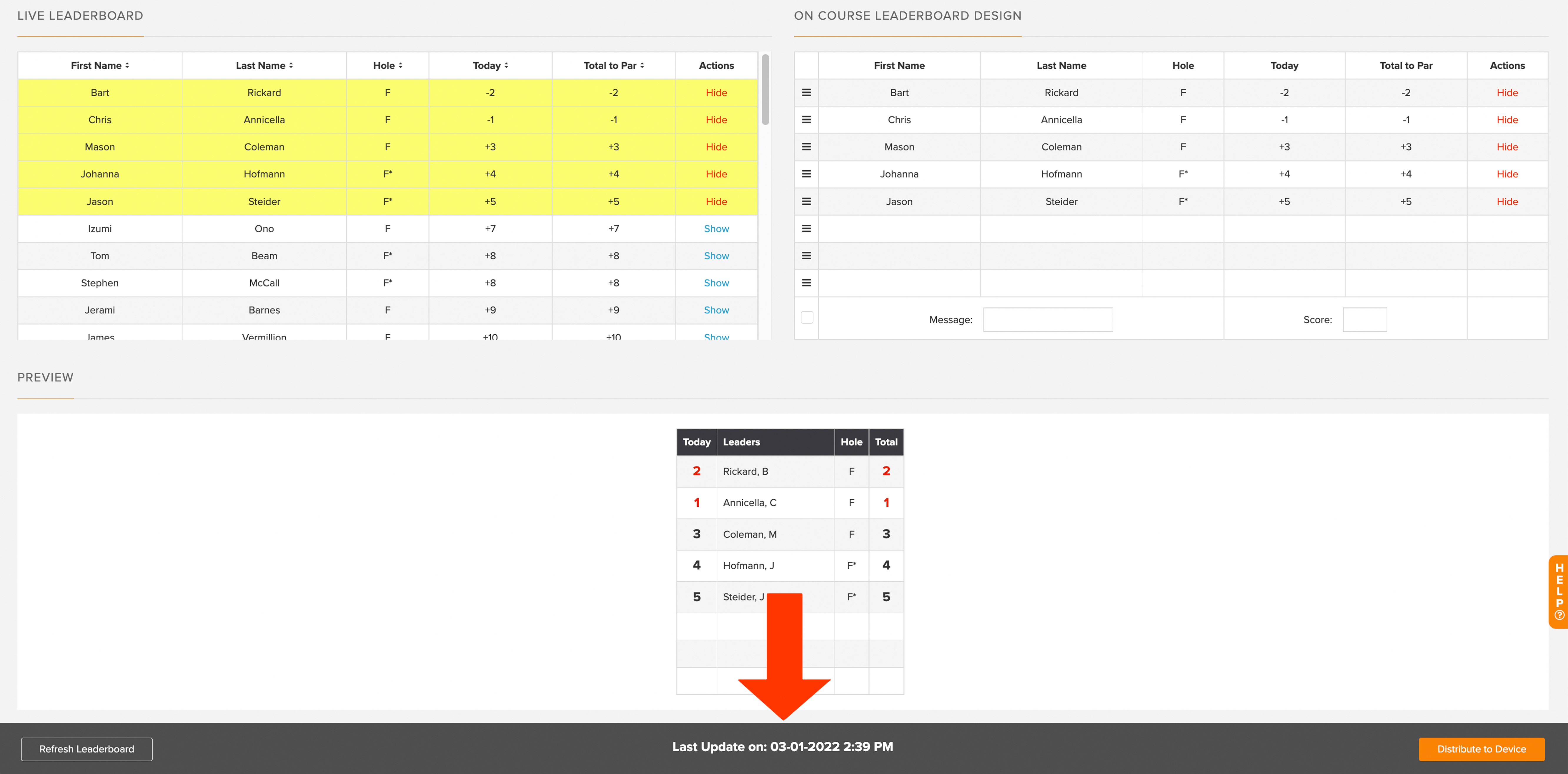This screenshot has height=774, width=1568.
Task: Click Annicella, C in the preview board
Action: tap(750, 503)
